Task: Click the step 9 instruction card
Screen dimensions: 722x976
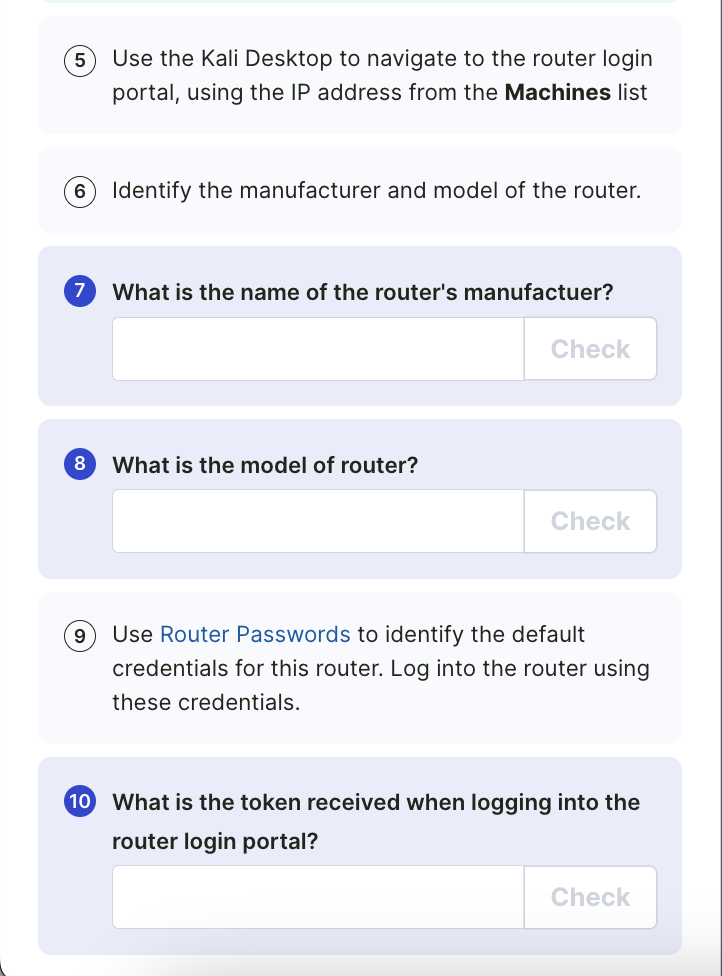Action: click(360, 667)
